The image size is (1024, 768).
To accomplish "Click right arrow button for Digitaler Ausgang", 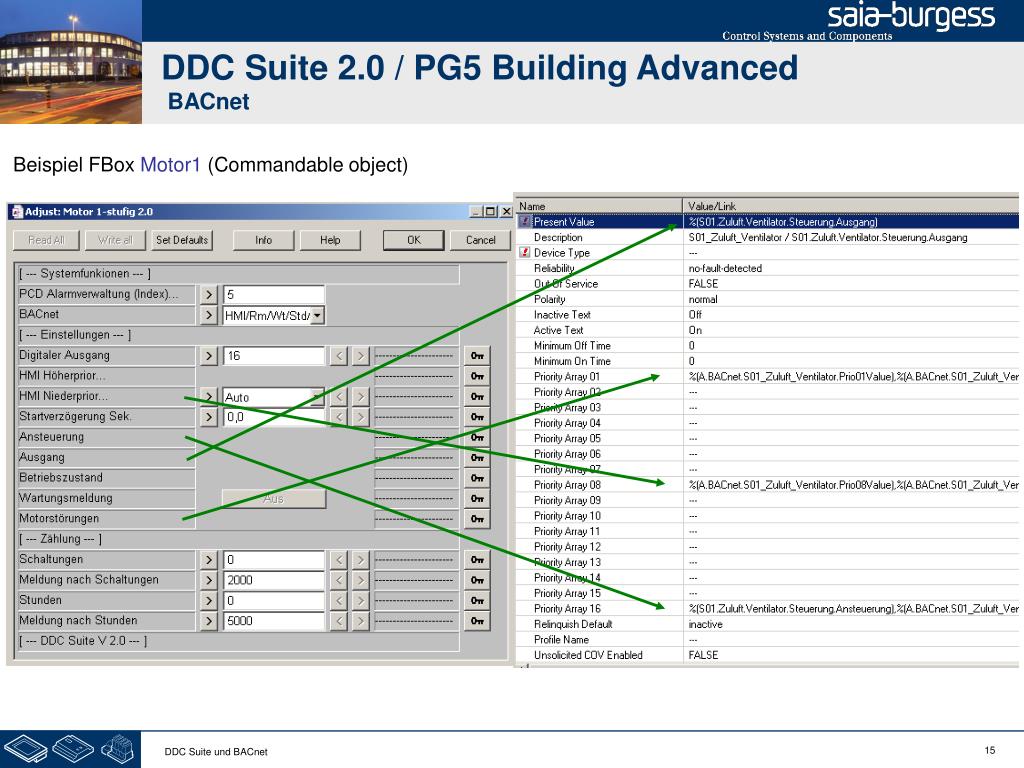I will 360,356.
